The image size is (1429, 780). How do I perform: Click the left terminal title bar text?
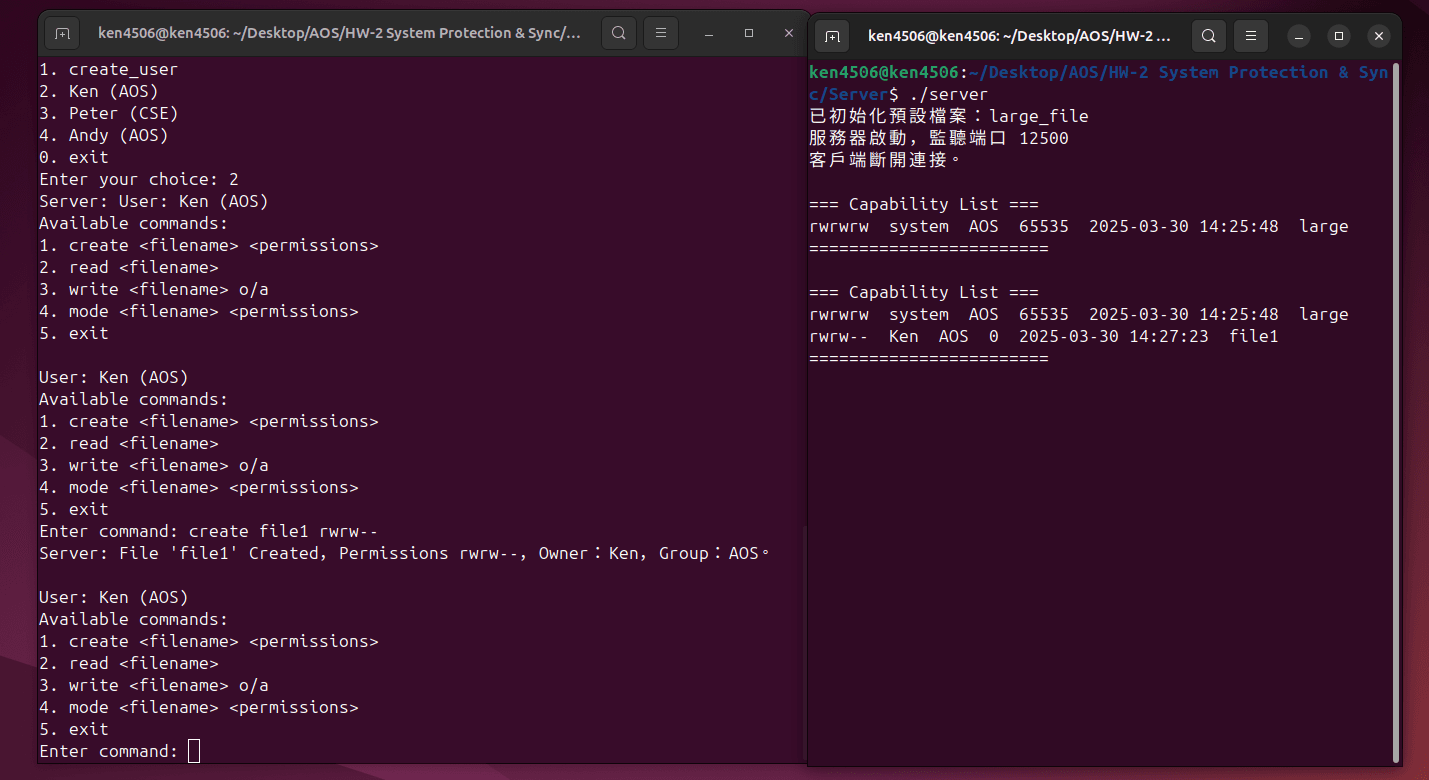pyautogui.click(x=339, y=33)
